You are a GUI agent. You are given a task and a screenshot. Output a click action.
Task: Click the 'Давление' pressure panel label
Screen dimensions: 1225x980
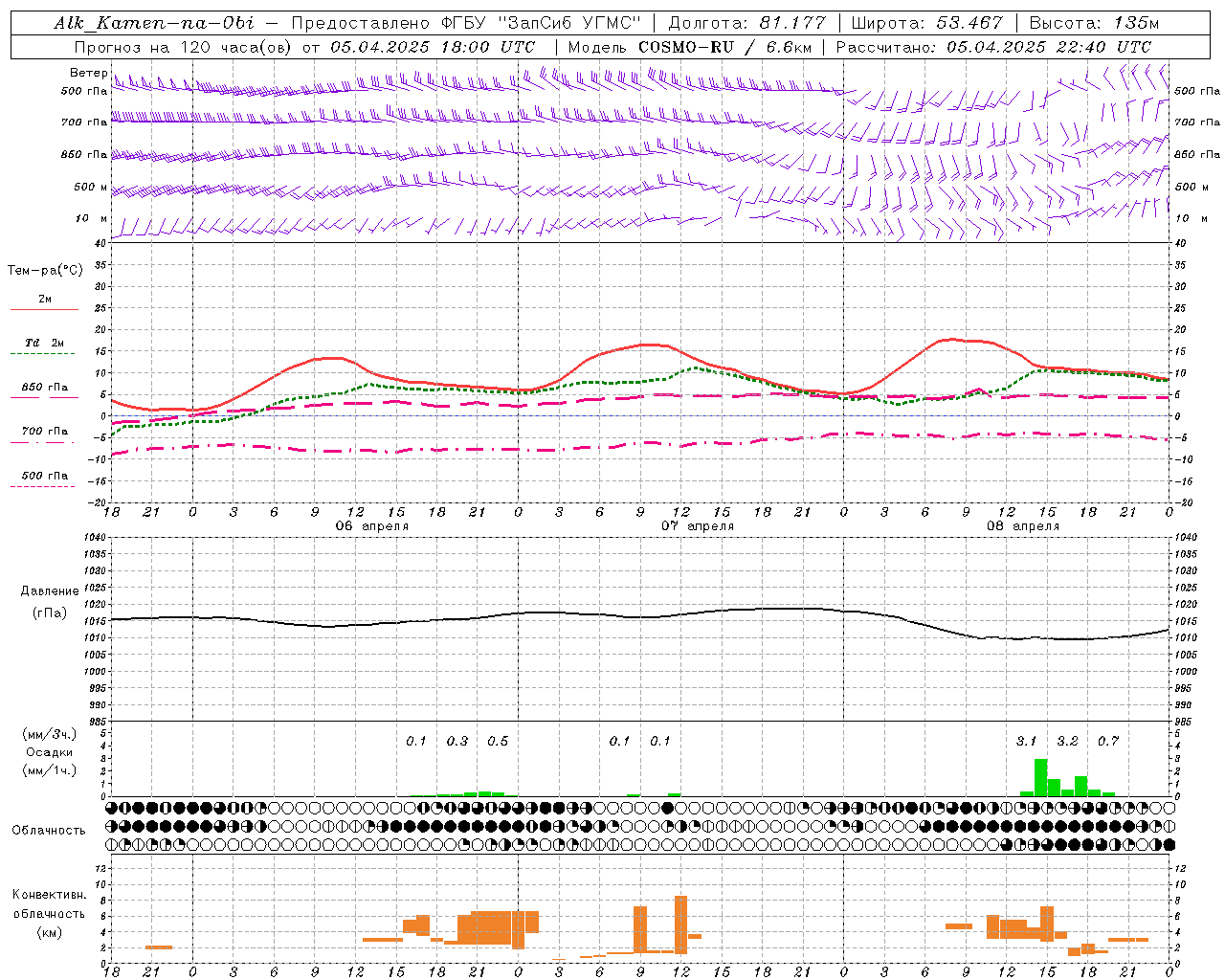coord(50,591)
